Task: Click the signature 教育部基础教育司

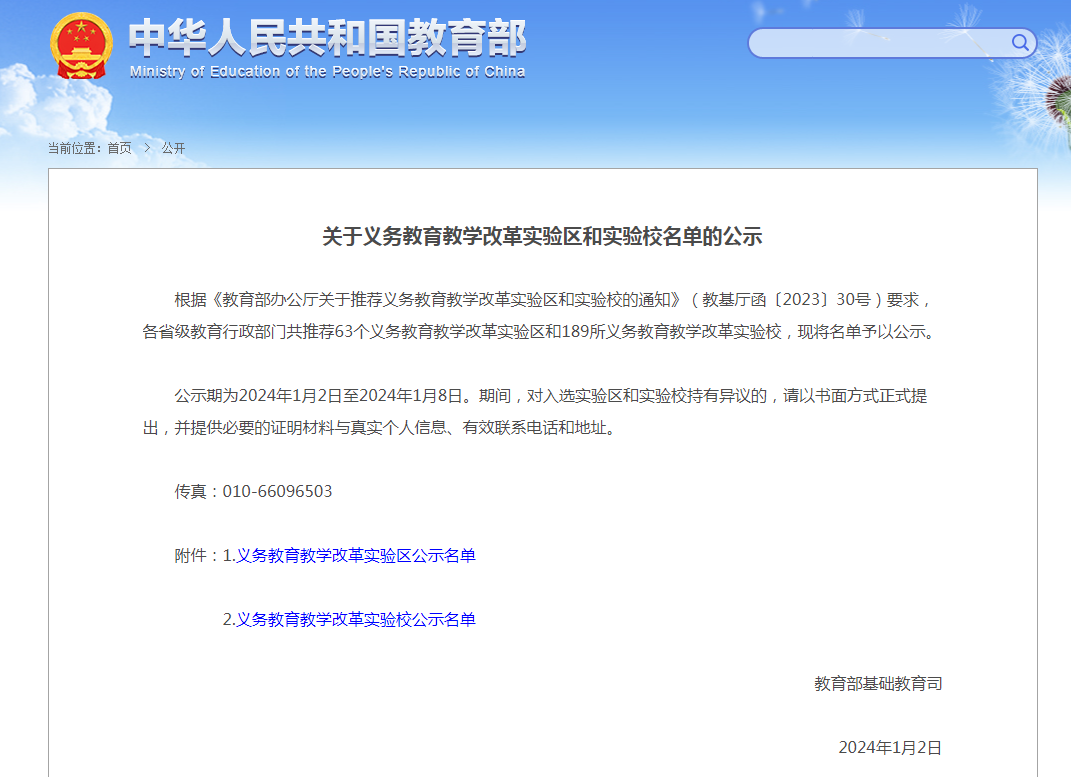Action: pos(878,683)
